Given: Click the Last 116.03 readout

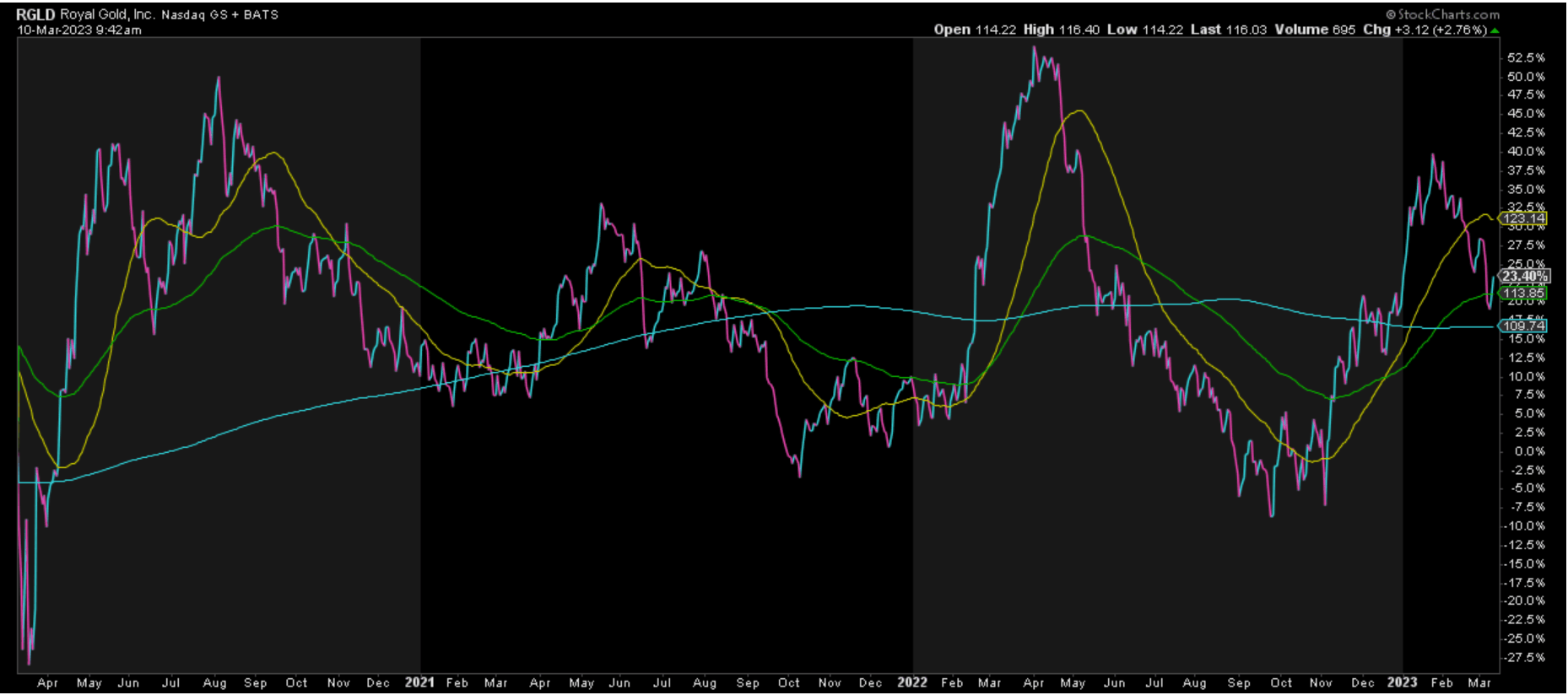Looking at the screenshot, I should coord(1229,30).
